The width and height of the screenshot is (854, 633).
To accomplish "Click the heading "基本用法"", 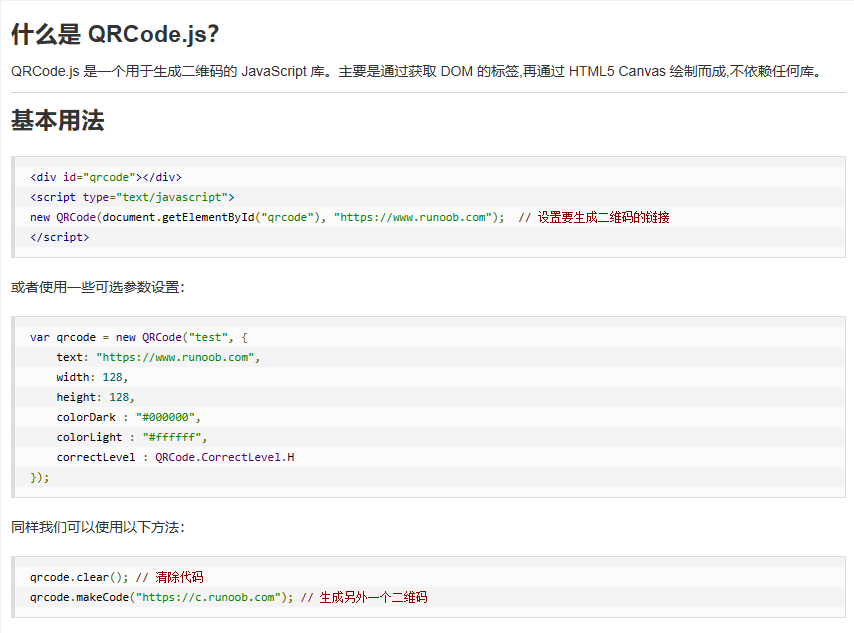I will coord(58,122).
